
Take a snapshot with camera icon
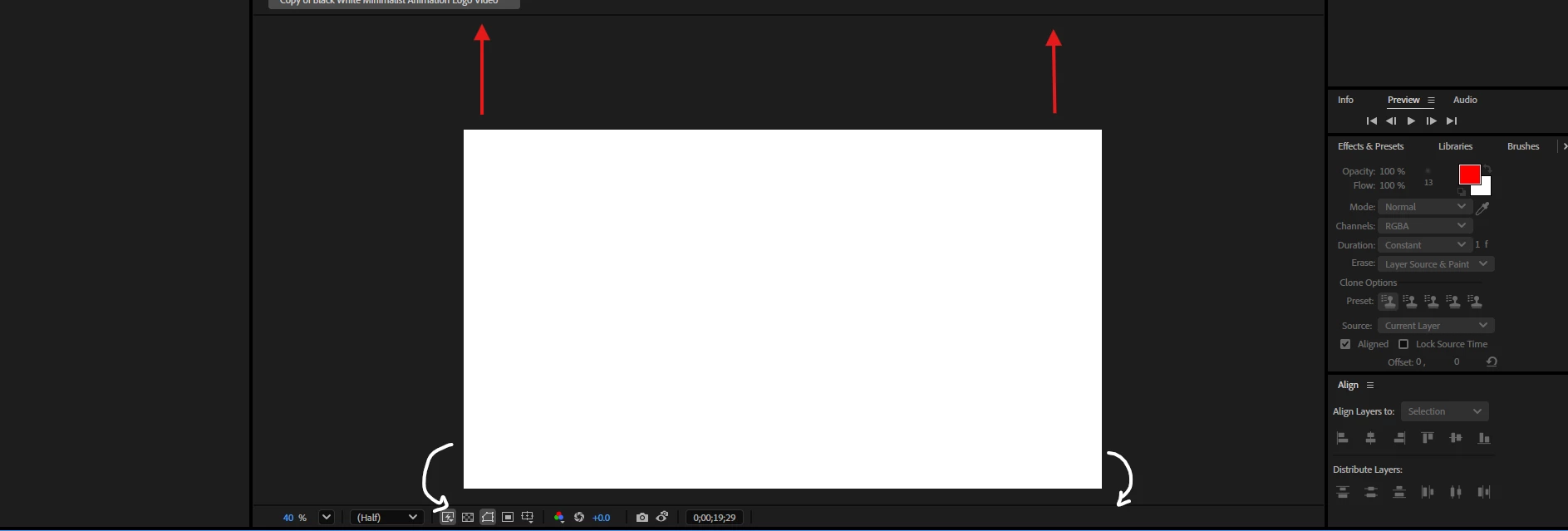641,518
